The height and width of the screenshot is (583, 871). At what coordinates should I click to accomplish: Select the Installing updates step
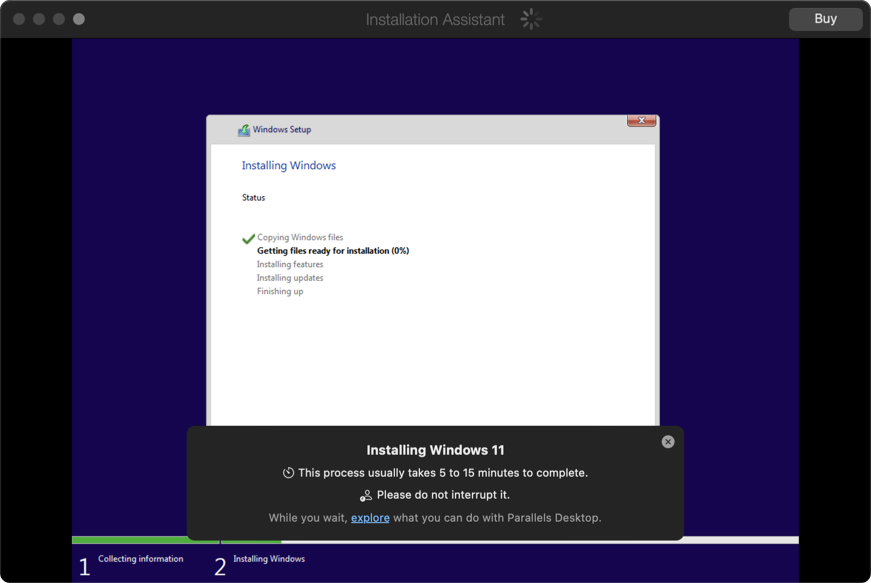point(289,278)
